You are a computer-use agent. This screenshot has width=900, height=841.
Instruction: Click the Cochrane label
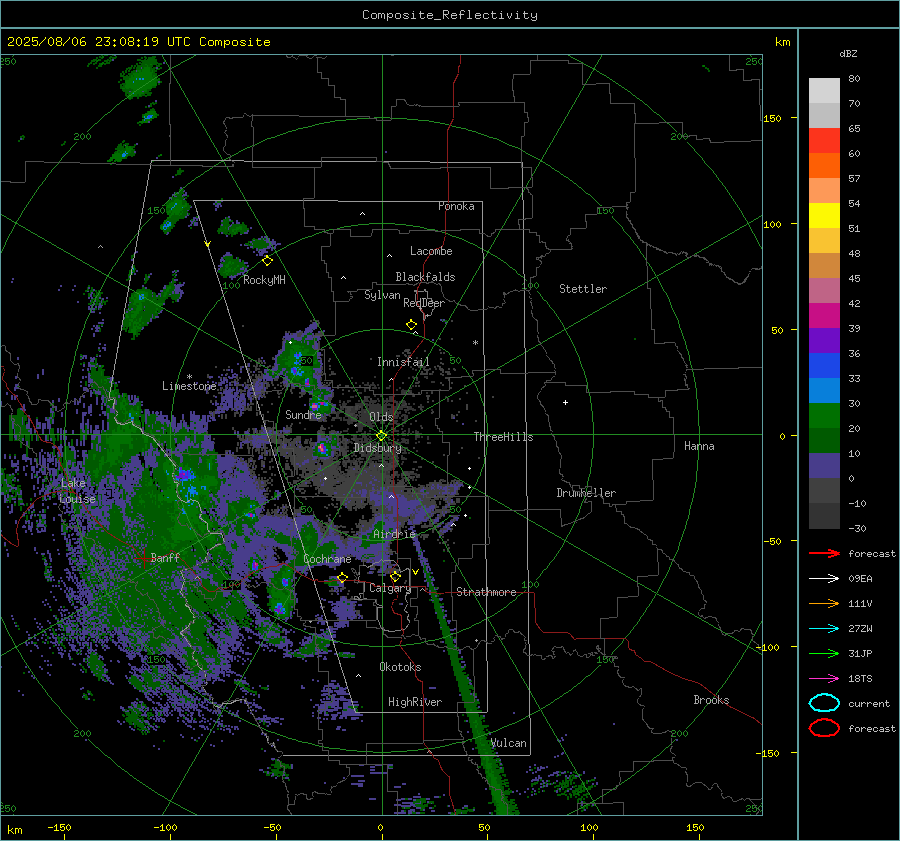(x=327, y=559)
